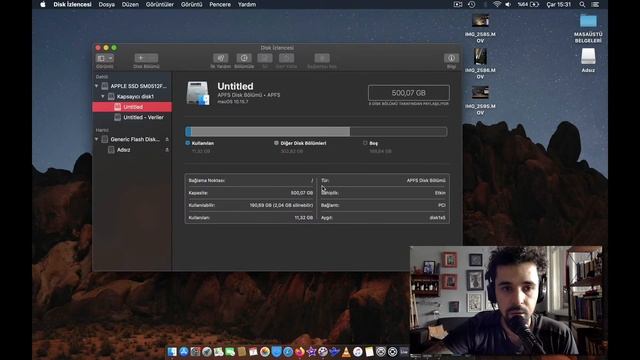Open Notes from the Dock
The height and width of the screenshot is (360, 640).
[369, 351]
